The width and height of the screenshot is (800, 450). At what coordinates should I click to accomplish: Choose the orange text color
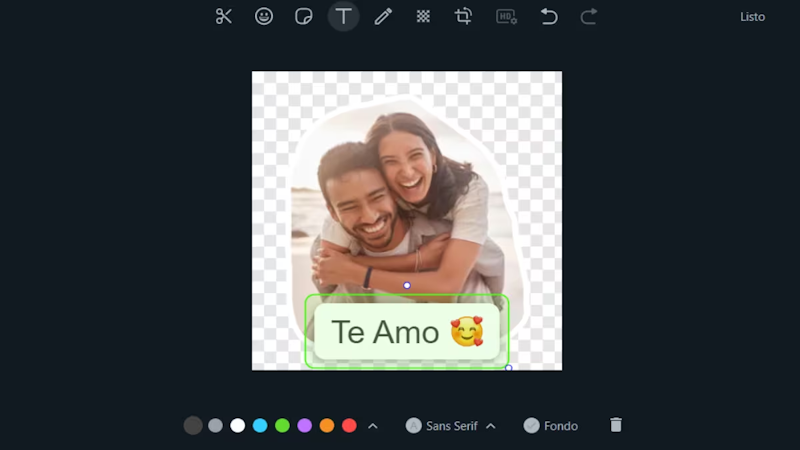coord(327,426)
